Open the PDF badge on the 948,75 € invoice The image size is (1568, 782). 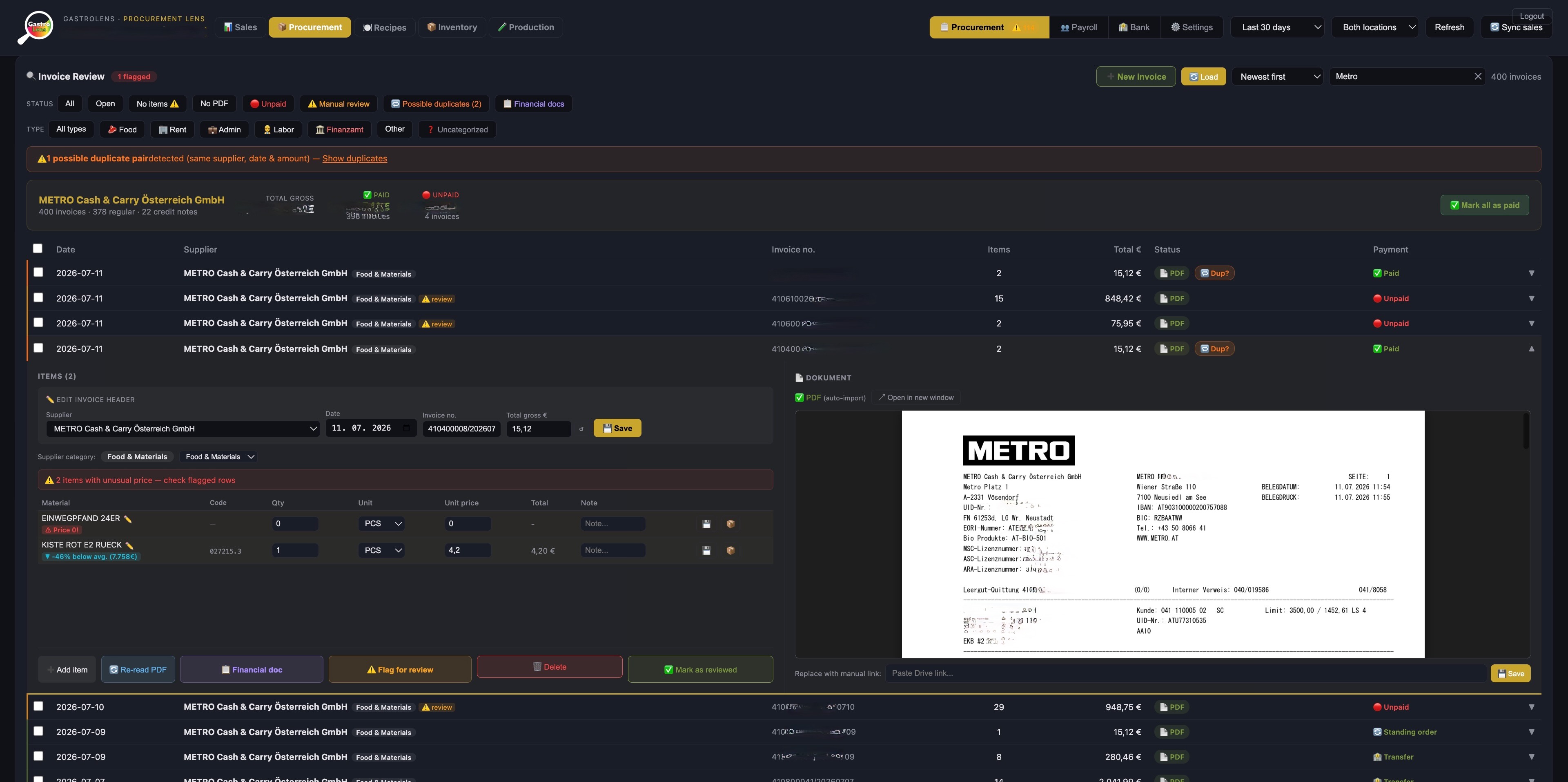pos(1172,707)
